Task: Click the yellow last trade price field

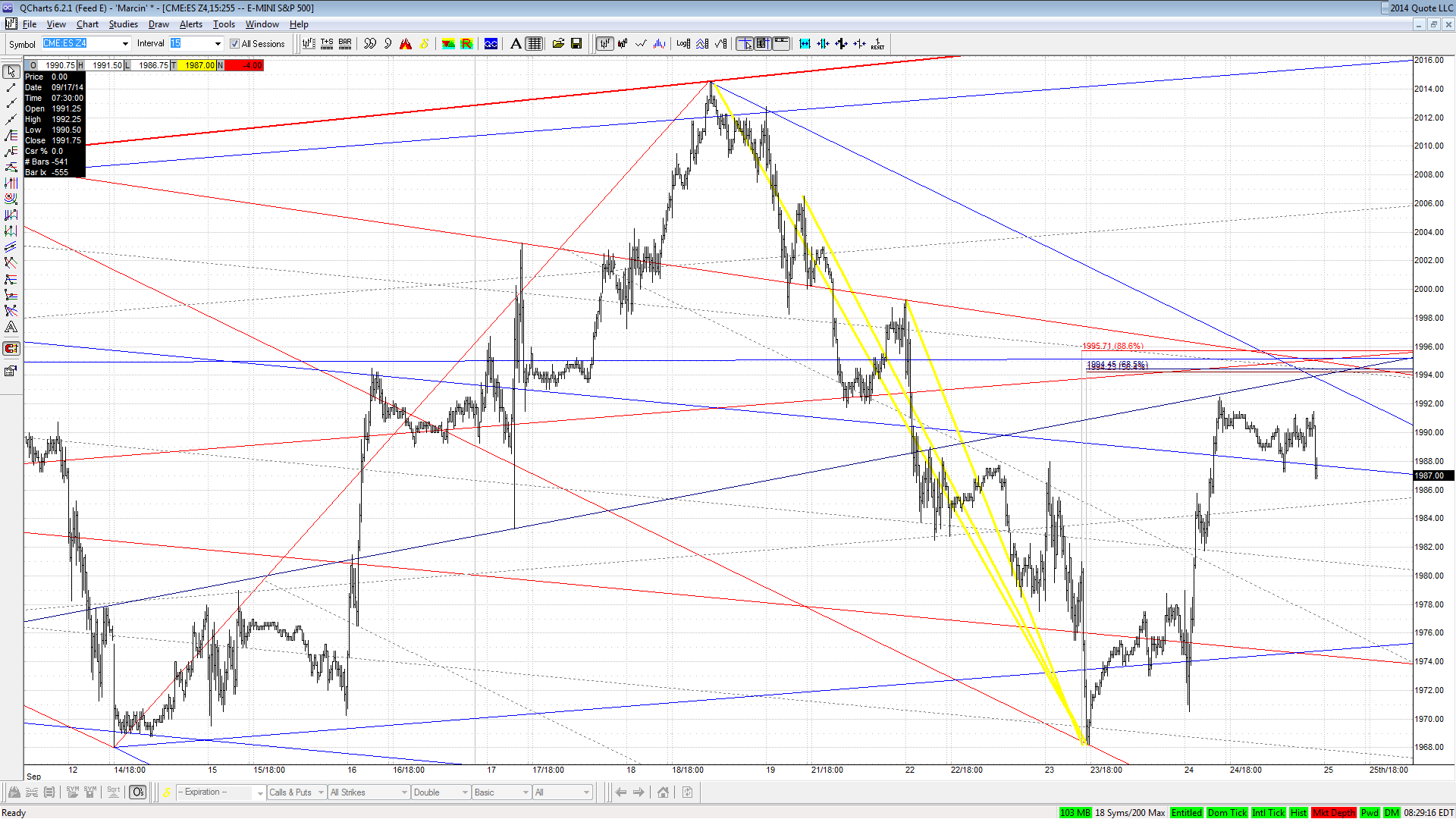Action: coord(196,65)
